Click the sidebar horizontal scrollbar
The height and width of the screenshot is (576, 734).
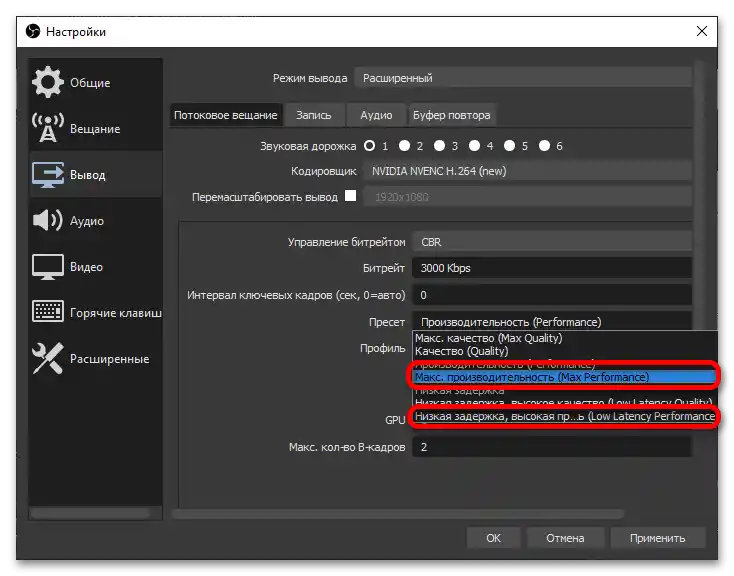[90, 514]
